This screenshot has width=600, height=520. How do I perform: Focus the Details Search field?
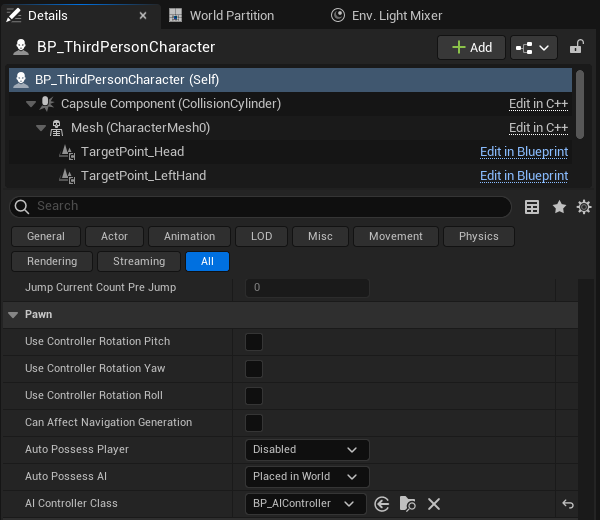pyautogui.click(x=260, y=206)
